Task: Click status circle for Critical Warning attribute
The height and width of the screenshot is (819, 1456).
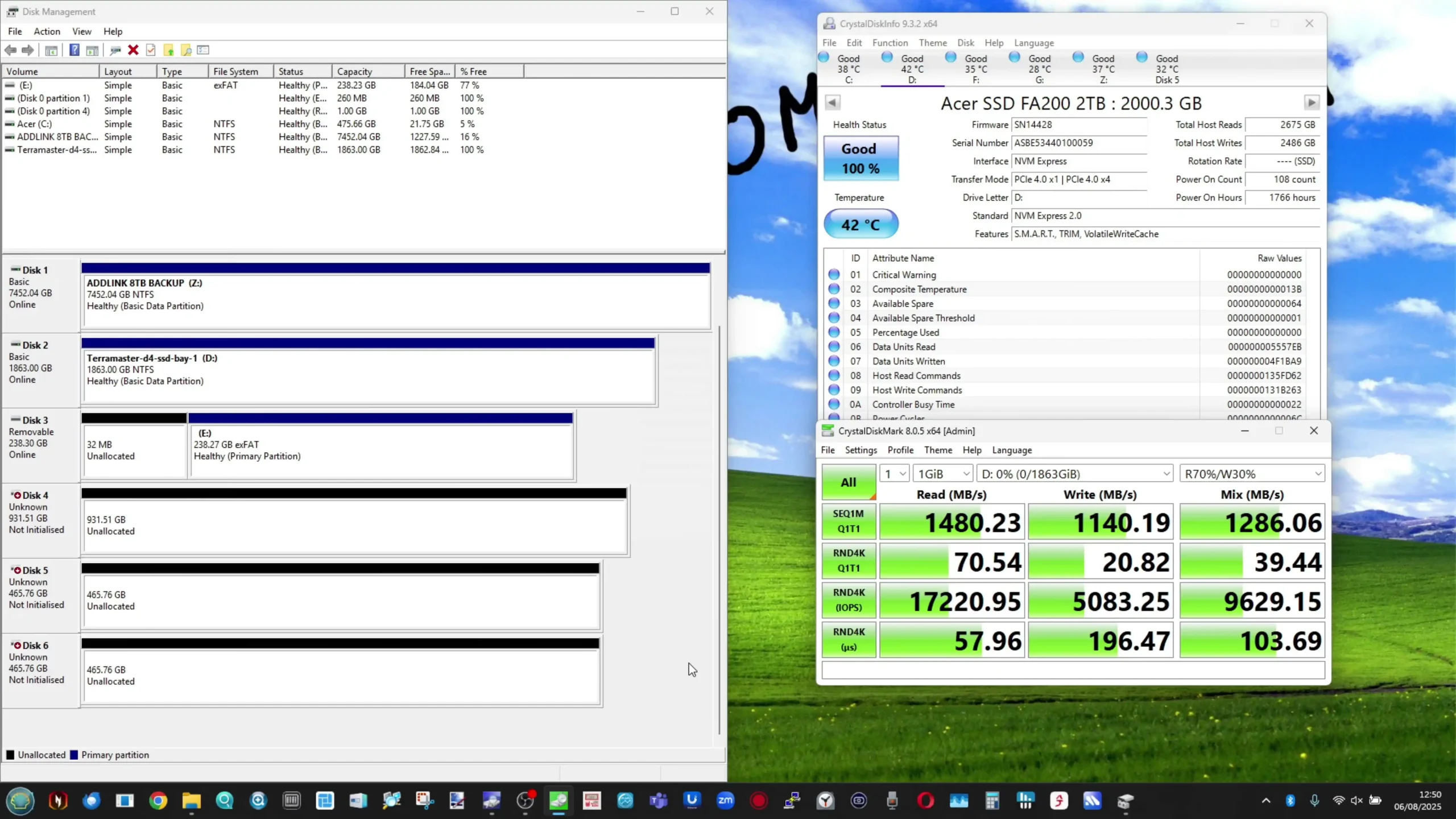Action: 834,275
